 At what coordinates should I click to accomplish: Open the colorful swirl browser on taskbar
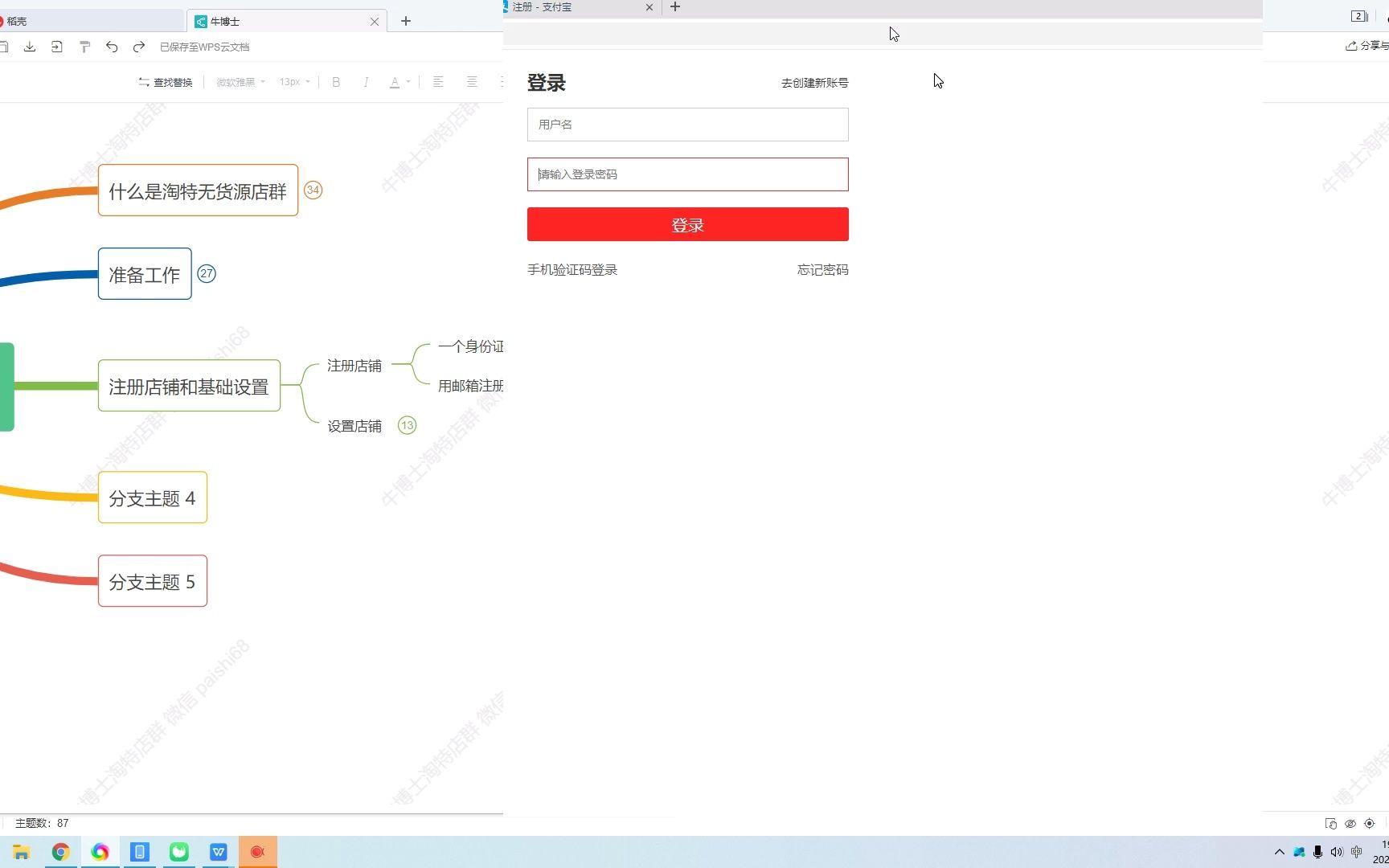click(x=100, y=852)
